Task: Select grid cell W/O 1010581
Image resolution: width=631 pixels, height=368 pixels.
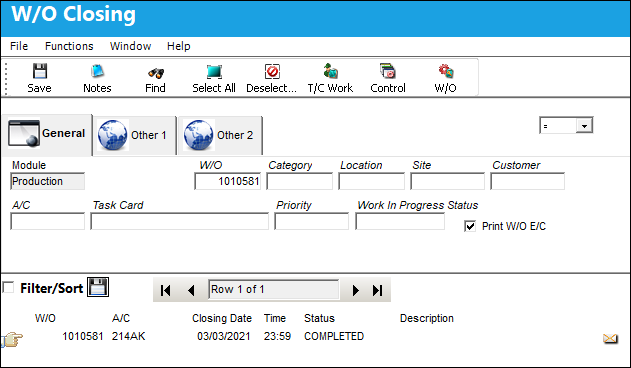Action: [x=82, y=336]
